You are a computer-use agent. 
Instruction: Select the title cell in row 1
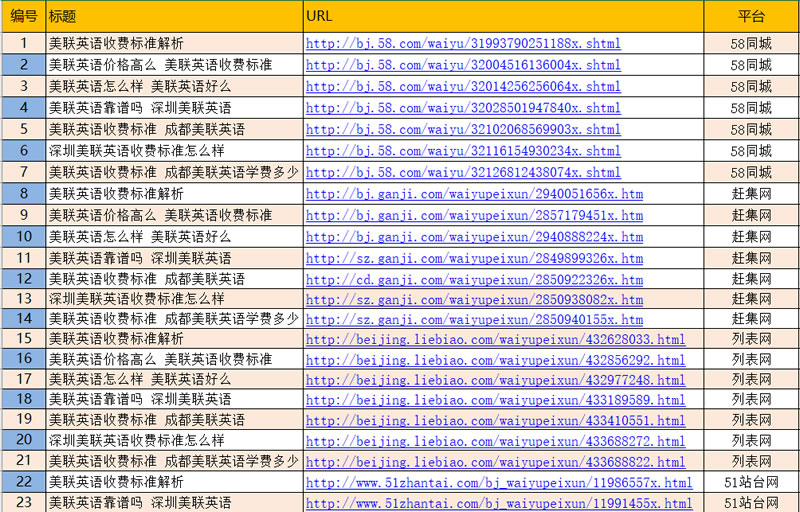click(174, 43)
